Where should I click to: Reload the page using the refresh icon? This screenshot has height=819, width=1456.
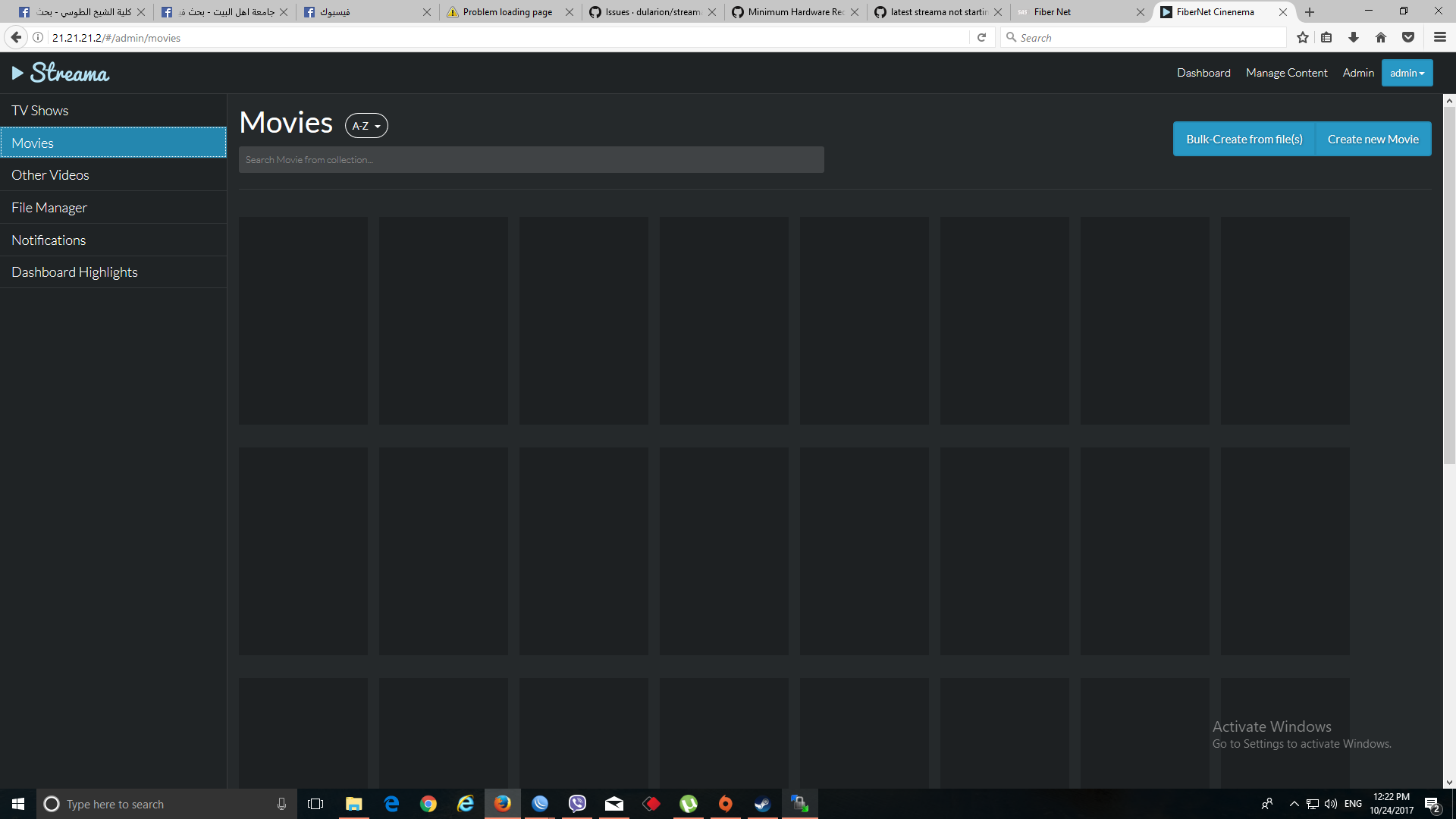click(981, 36)
